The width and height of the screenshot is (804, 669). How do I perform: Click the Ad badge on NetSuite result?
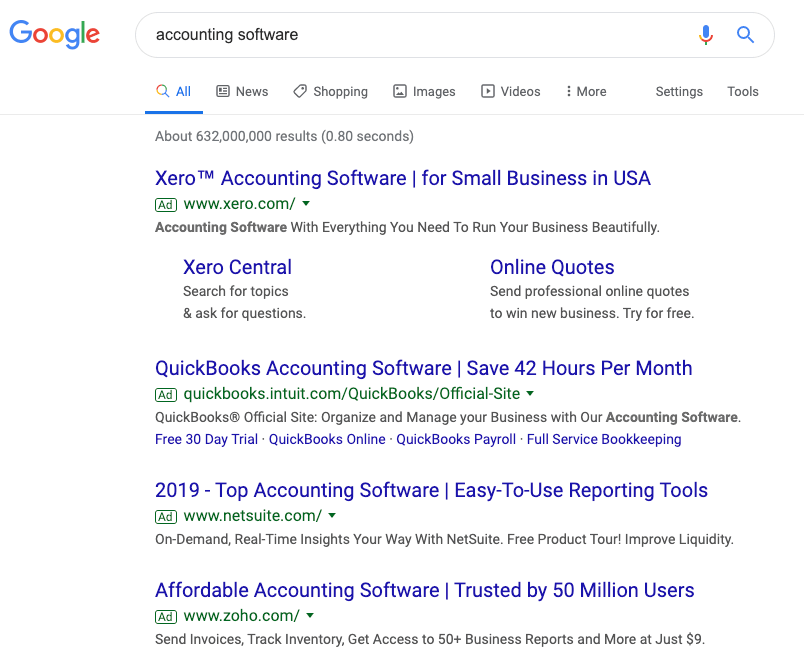point(166,517)
